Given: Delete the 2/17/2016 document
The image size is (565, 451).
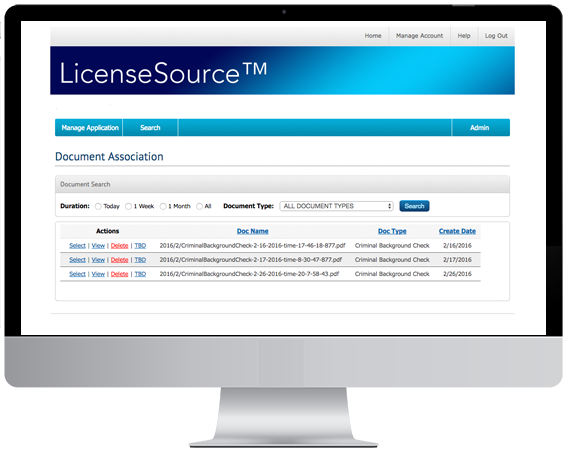Looking at the screenshot, I should pyautogui.click(x=119, y=260).
